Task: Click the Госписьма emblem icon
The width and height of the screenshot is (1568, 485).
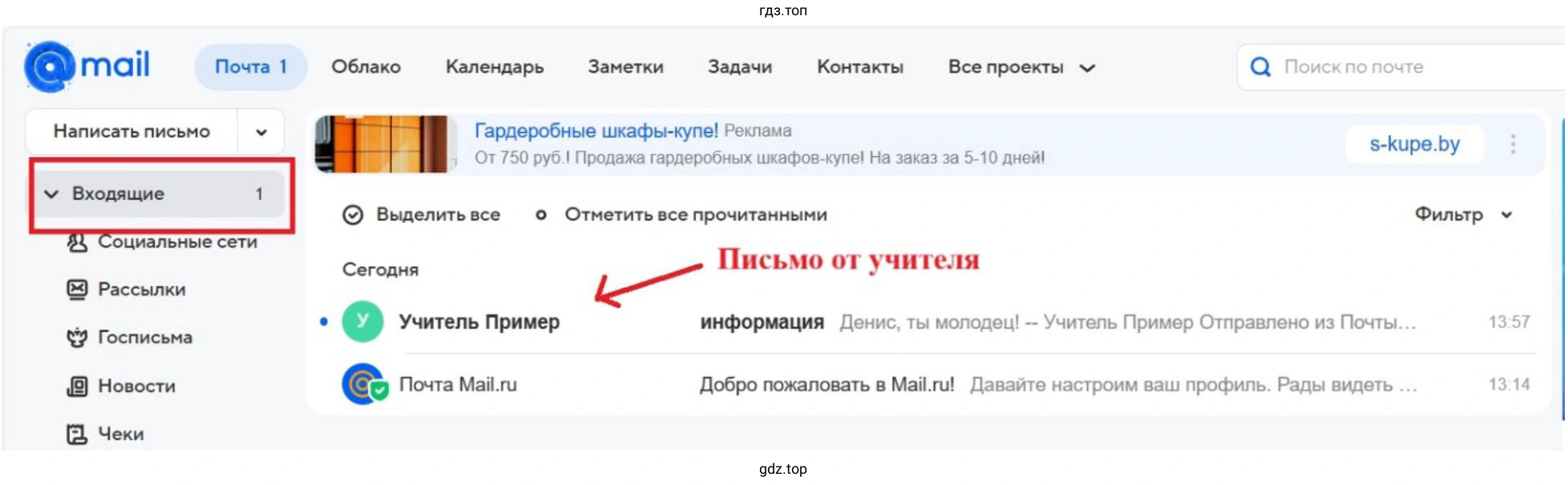Action: 77,337
